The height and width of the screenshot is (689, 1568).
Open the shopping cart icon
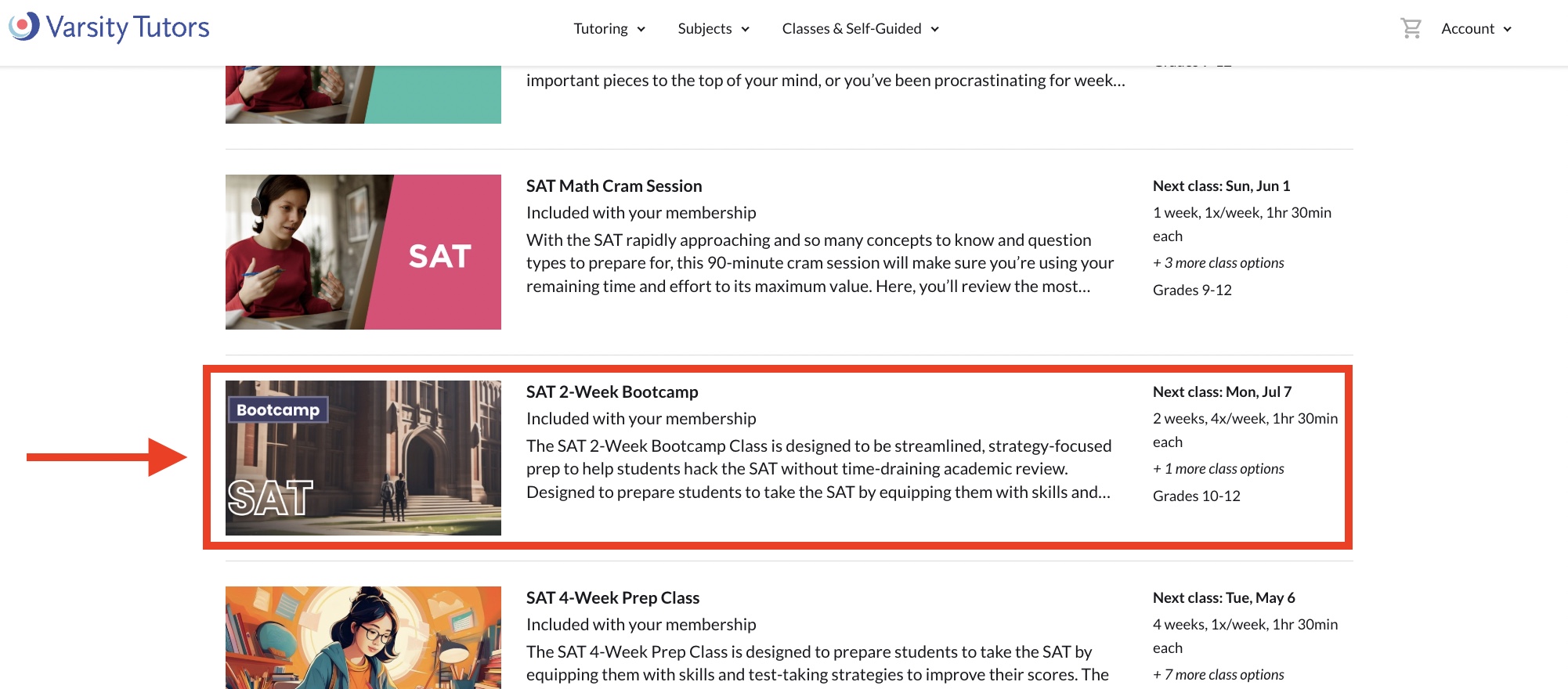[1411, 29]
